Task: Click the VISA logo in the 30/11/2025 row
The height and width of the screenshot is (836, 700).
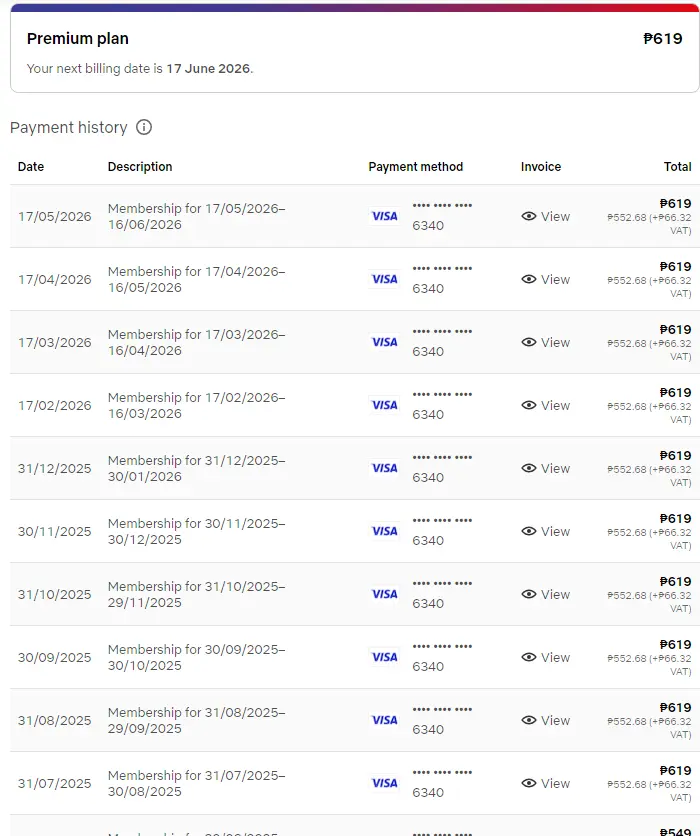Action: click(x=384, y=531)
